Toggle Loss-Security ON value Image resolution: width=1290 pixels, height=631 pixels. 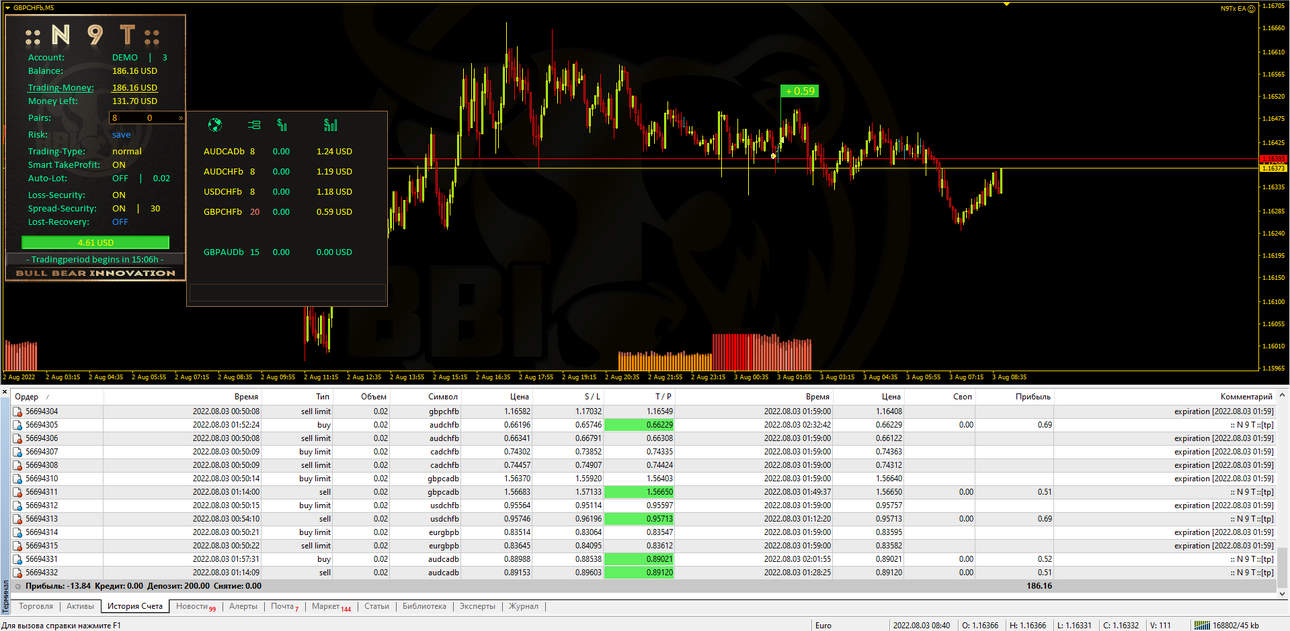[119, 195]
